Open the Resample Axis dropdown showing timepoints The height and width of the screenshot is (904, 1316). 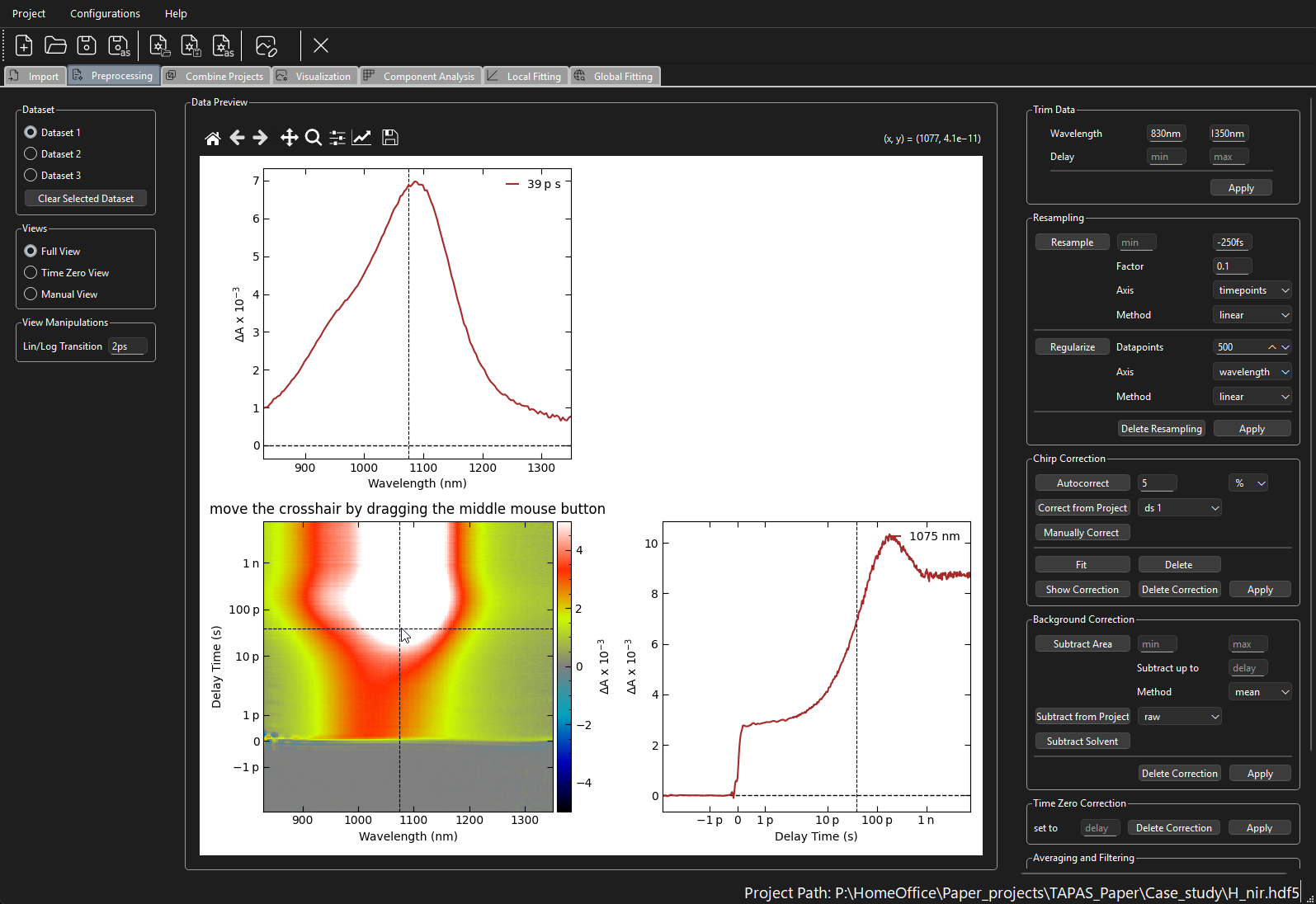point(1252,290)
